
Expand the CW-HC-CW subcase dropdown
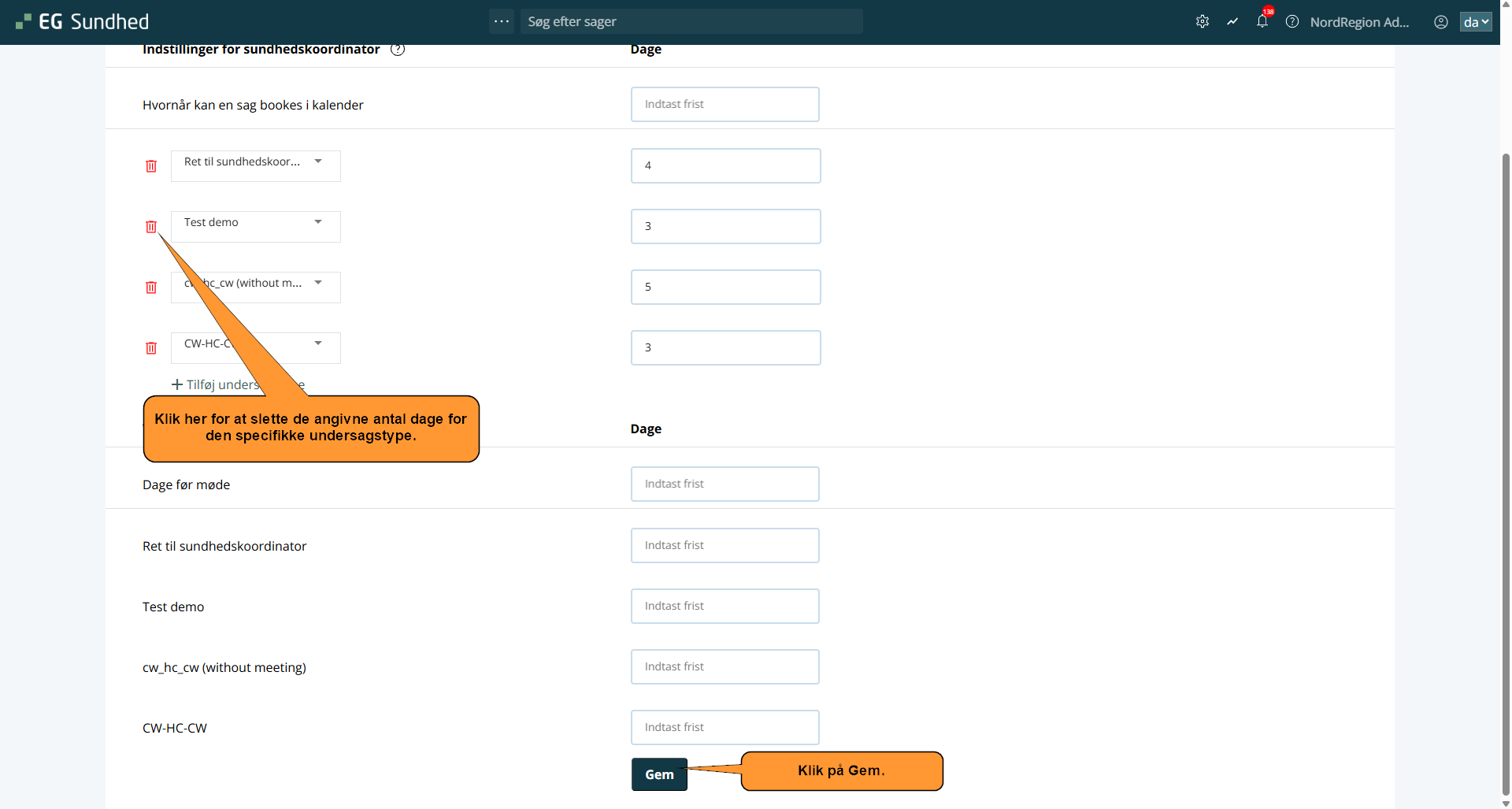(x=317, y=344)
